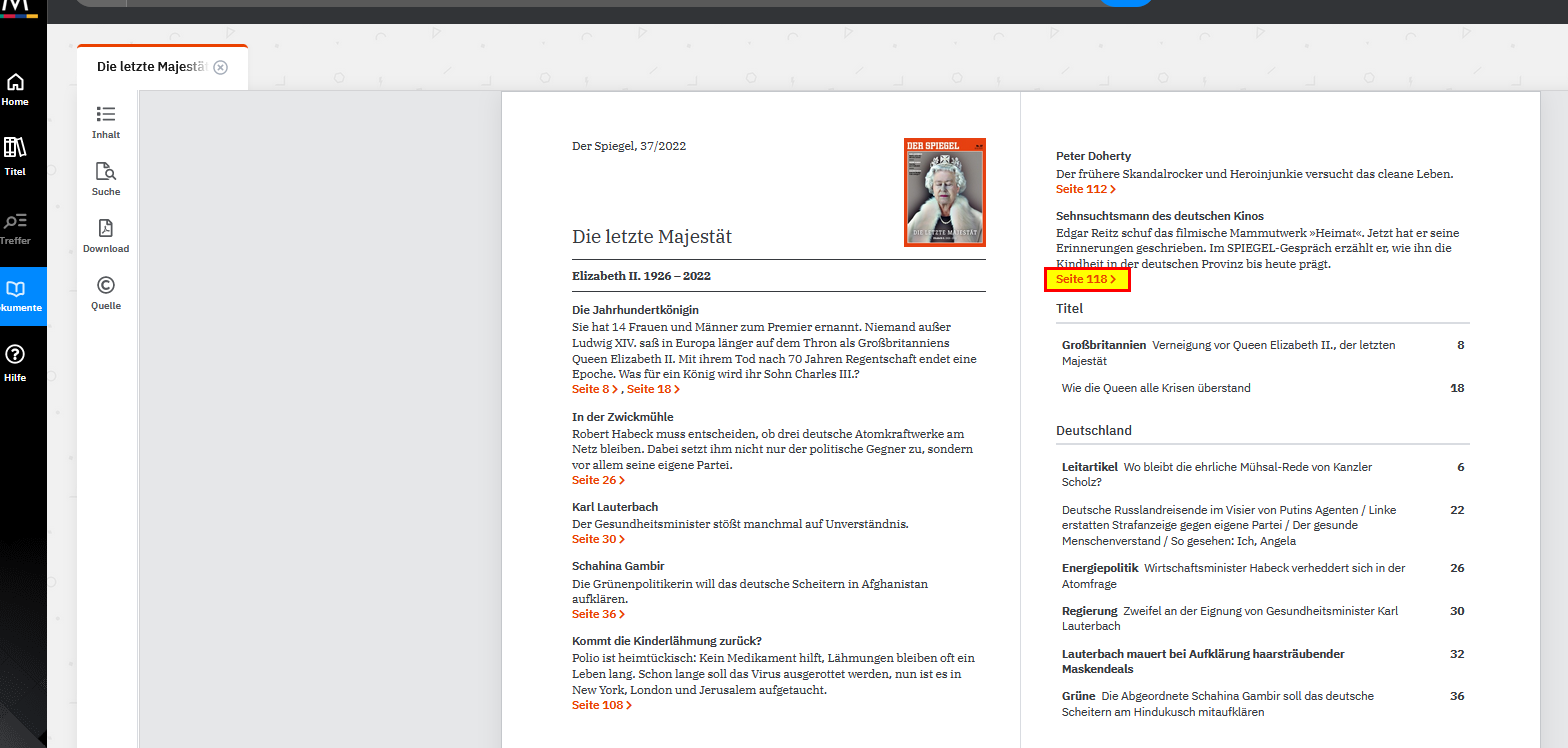The width and height of the screenshot is (1568, 748).
Task: Open the Titel books icon
Action: click(x=15, y=149)
